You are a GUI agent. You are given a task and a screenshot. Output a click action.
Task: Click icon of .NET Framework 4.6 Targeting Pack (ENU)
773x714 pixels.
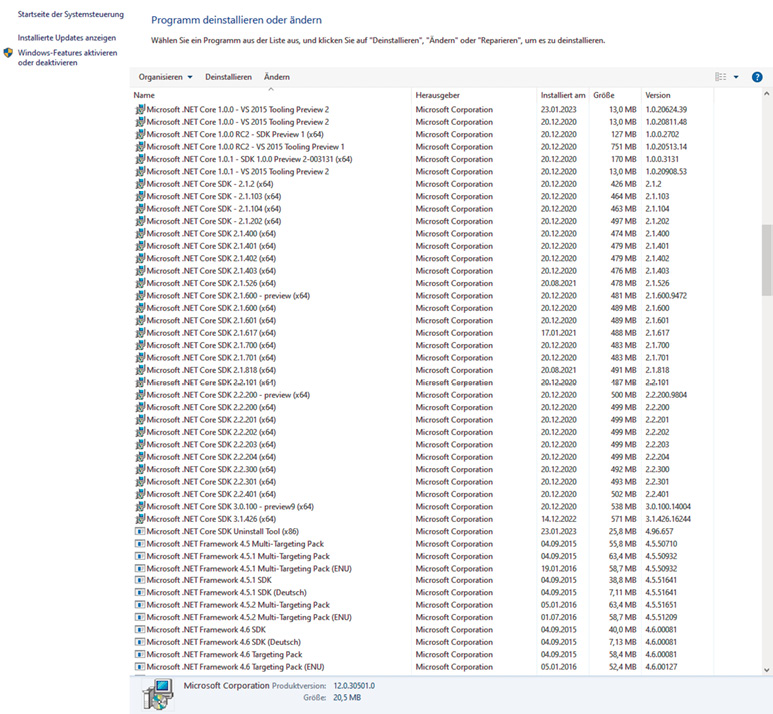coord(140,667)
